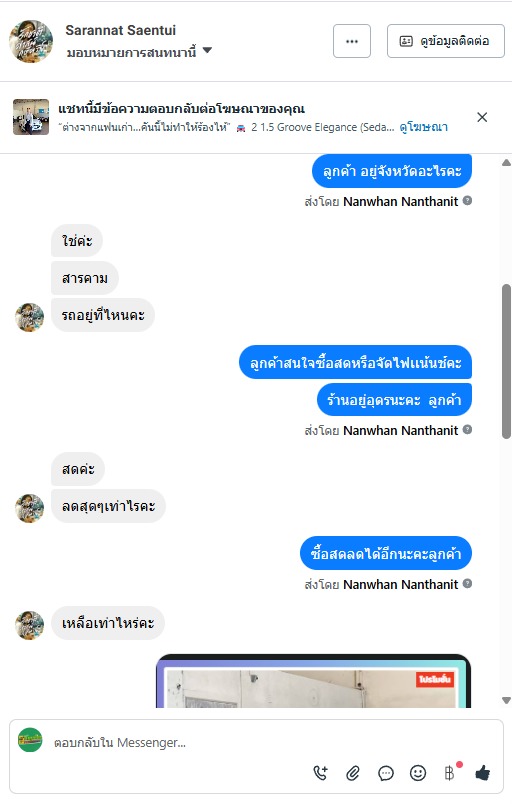Click the ดูข้อมูลติดต่อ button
Image resolution: width=512 pixels, height=804 pixels.
coord(445,41)
